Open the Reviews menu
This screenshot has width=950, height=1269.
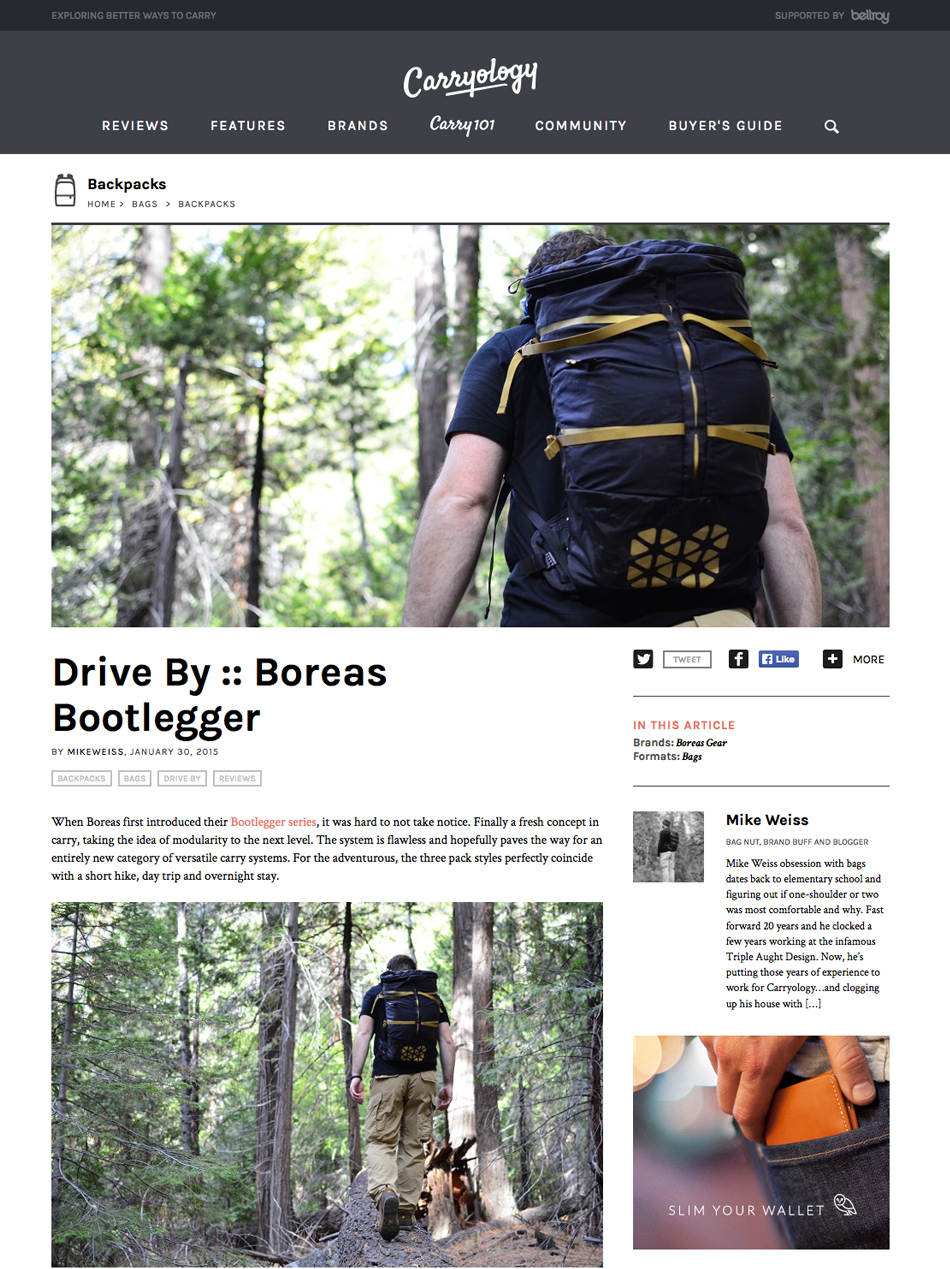click(x=135, y=126)
